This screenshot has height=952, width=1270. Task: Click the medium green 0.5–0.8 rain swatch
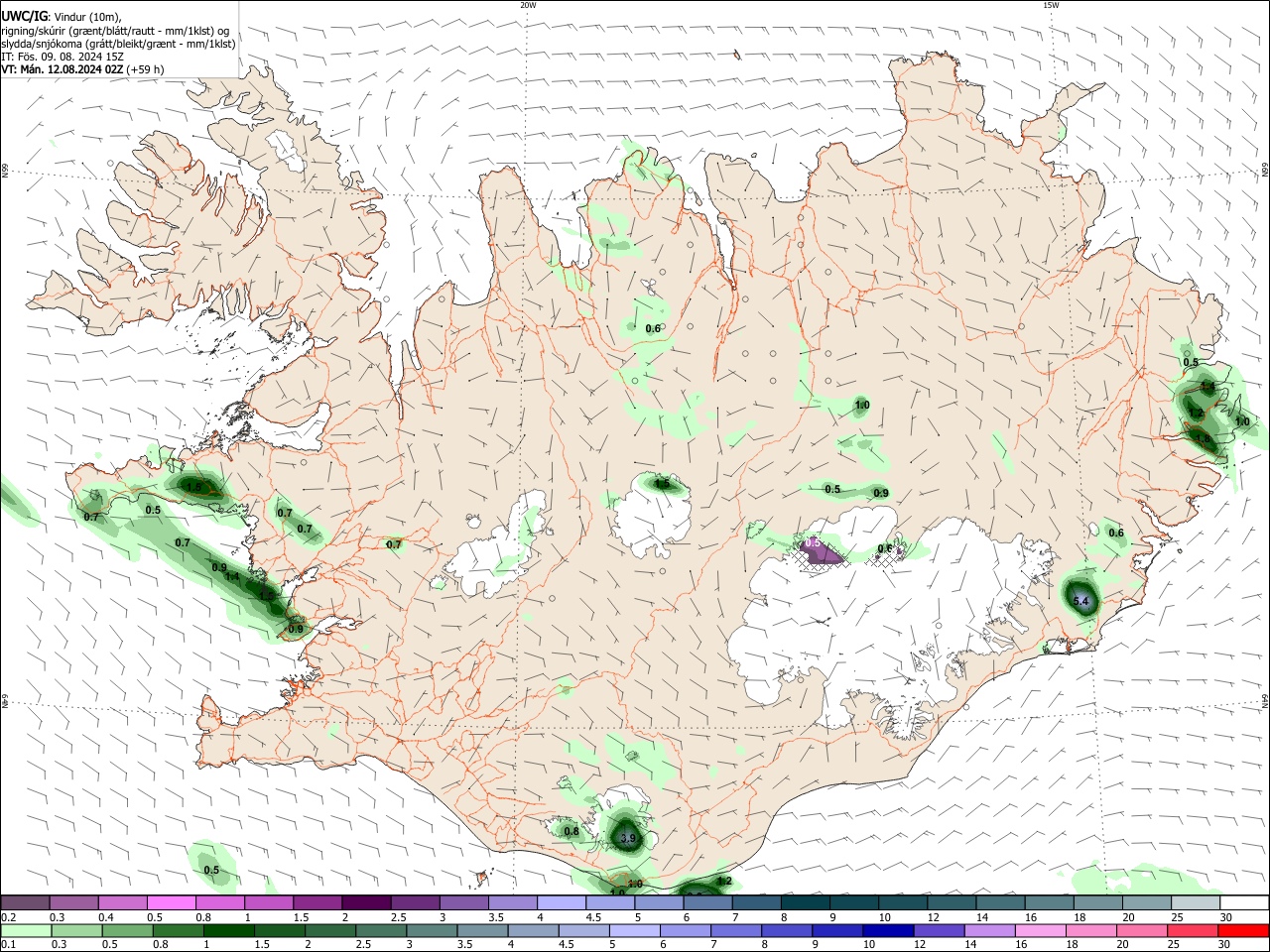pyautogui.click(x=127, y=931)
